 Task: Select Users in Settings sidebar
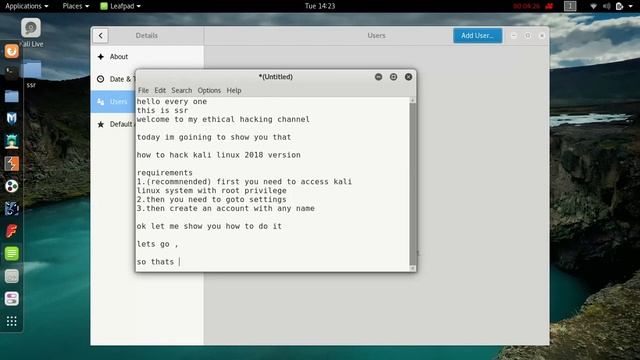pyautogui.click(x=113, y=102)
